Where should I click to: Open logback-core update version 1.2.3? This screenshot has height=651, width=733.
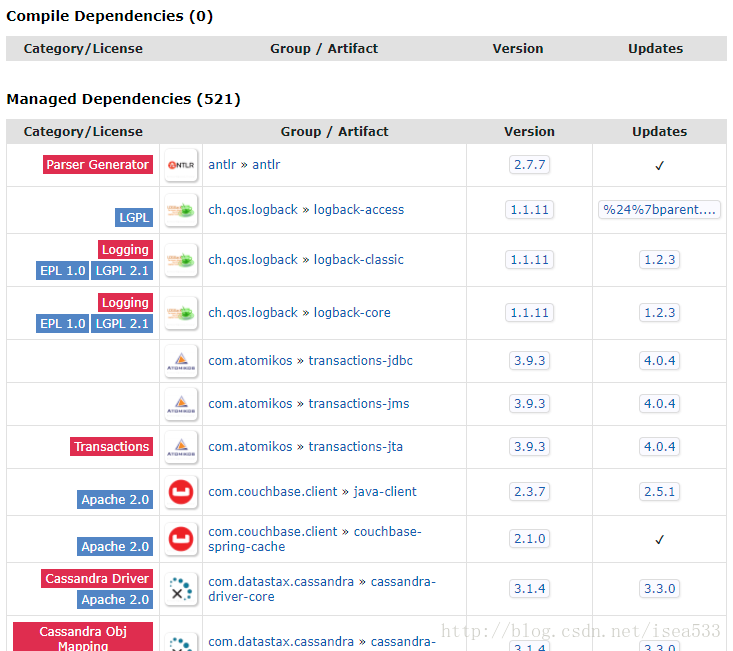659,313
